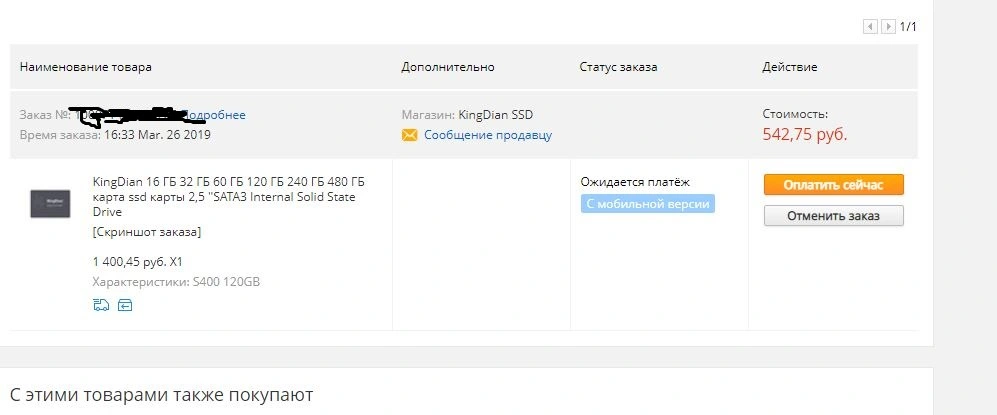Click the 542,75 руб. order cost
997x415 pixels.
805,134
